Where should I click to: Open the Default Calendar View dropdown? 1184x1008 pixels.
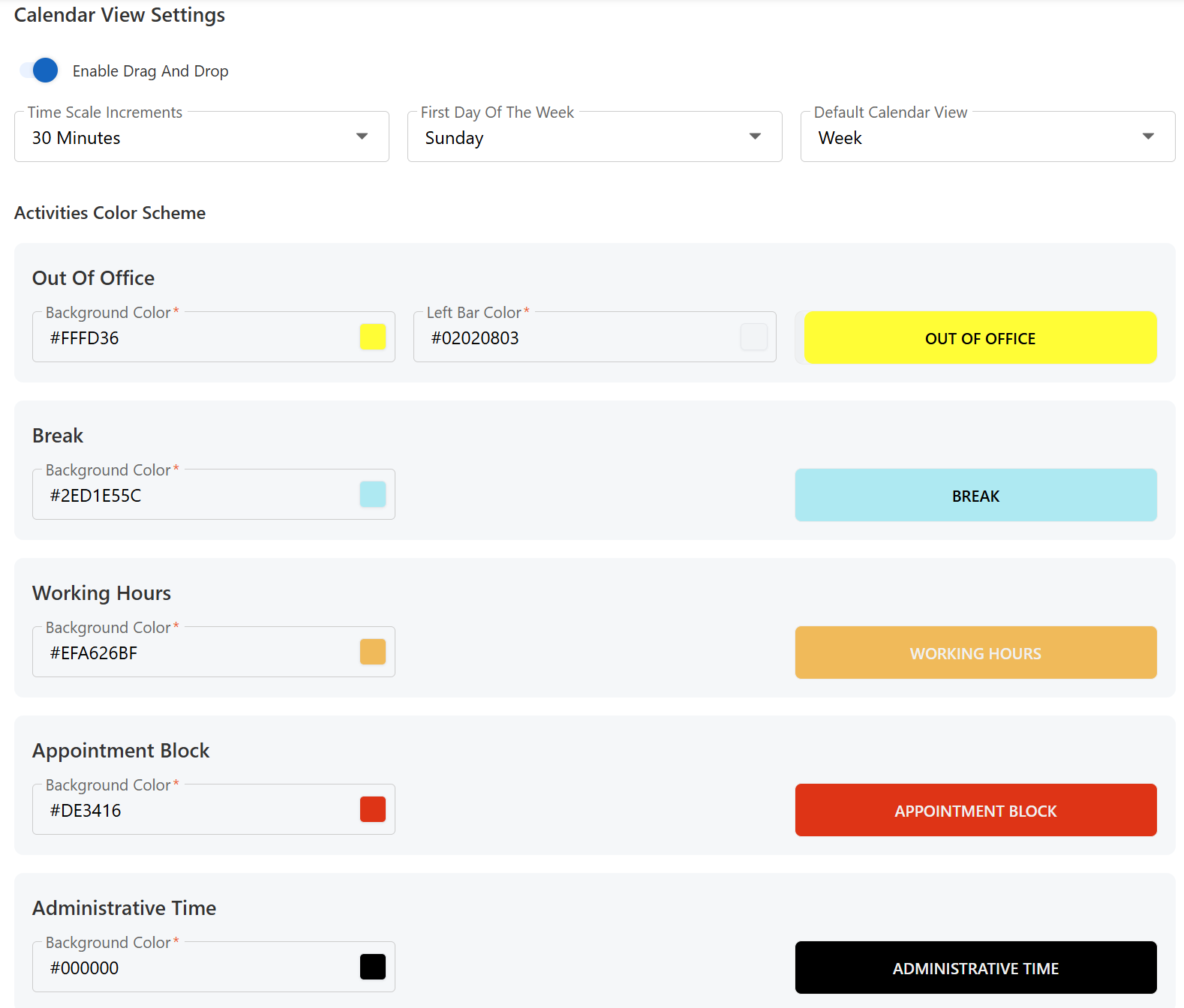[987, 137]
